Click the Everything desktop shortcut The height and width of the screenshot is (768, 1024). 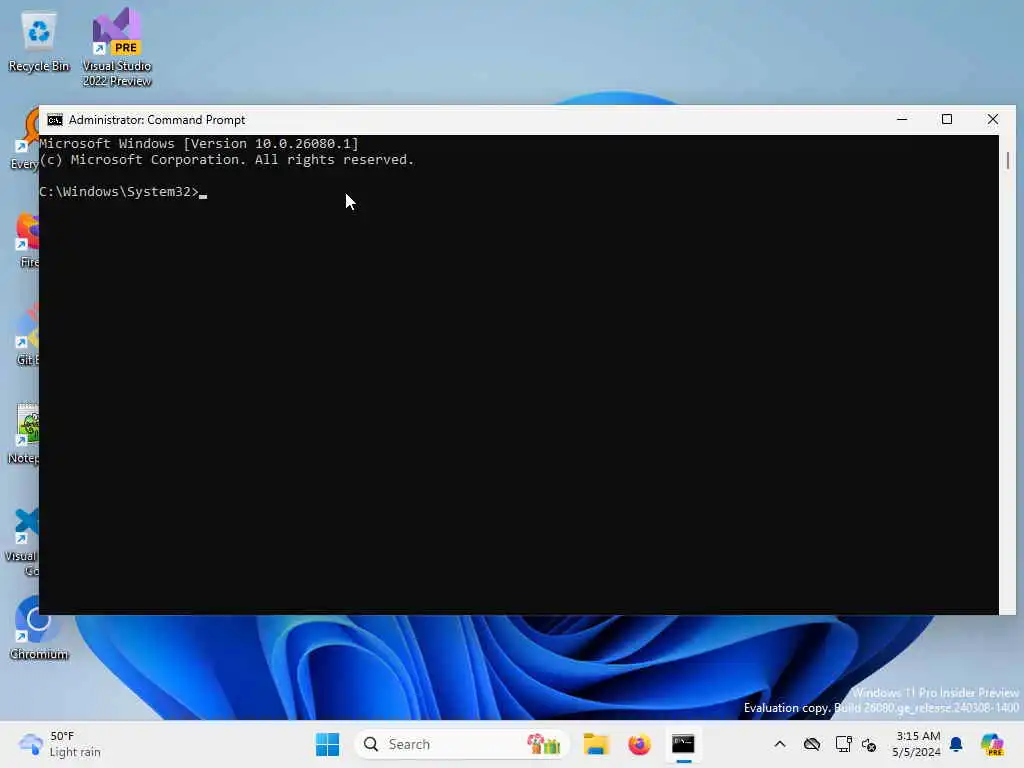[x=25, y=138]
